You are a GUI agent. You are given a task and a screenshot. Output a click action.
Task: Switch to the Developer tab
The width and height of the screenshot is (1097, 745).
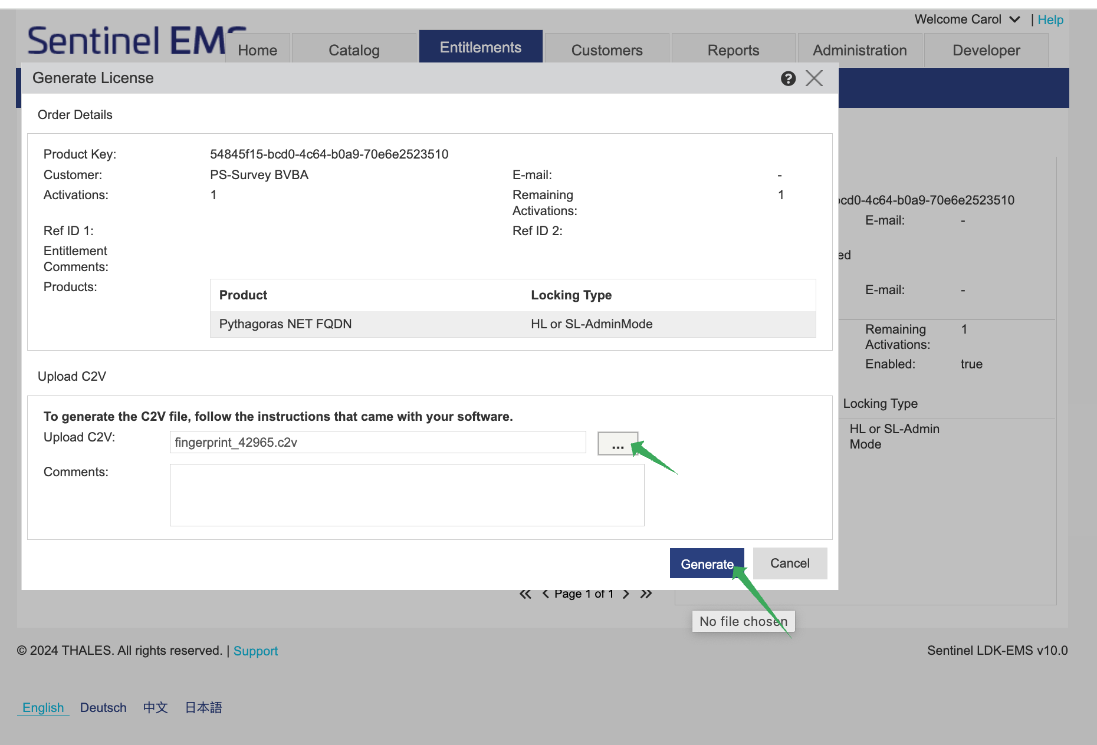coord(986,50)
